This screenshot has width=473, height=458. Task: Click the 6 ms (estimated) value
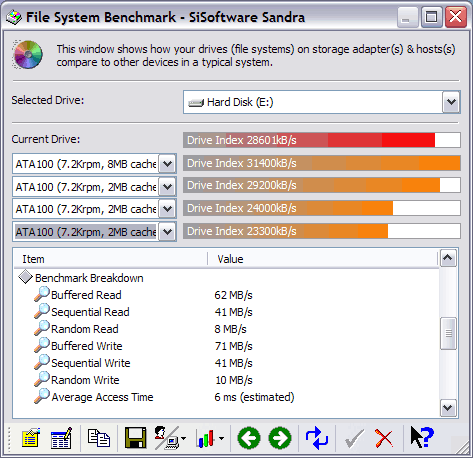[x=254, y=397]
